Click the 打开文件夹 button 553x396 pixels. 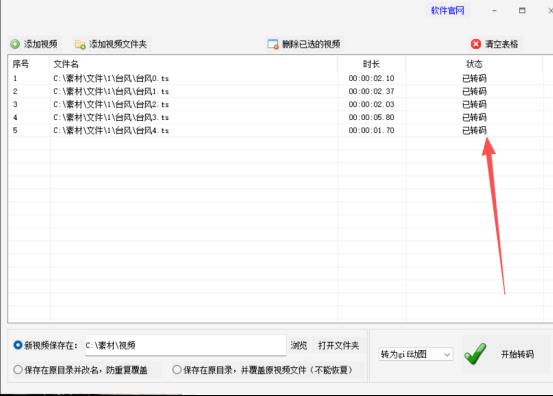(x=339, y=345)
